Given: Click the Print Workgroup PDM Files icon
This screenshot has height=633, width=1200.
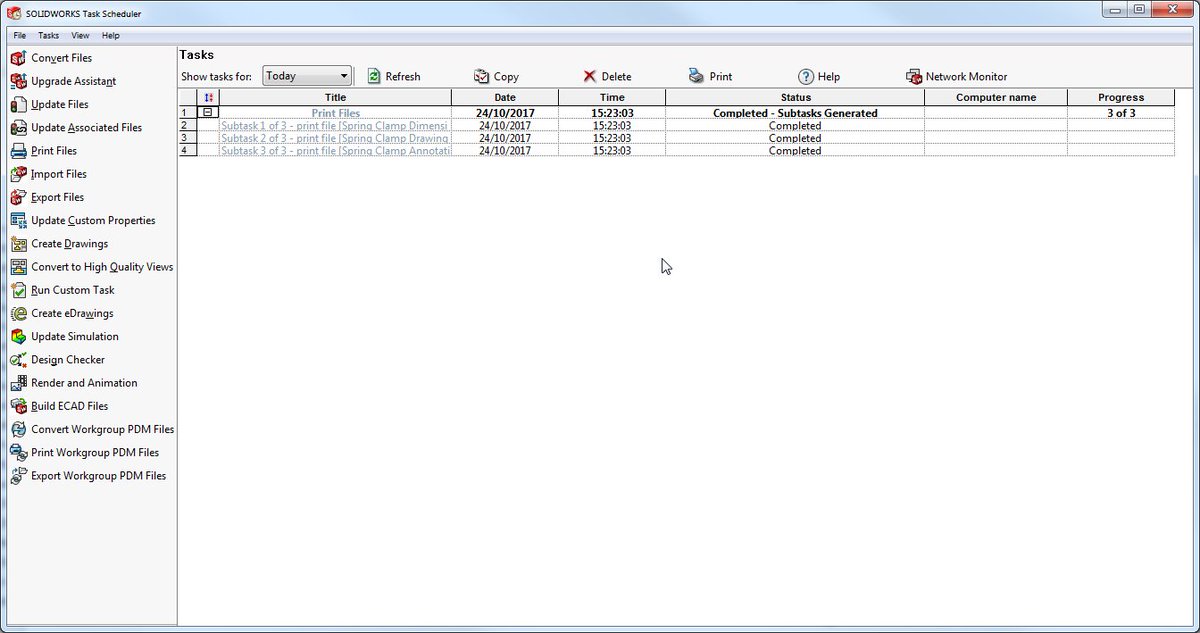Looking at the screenshot, I should tap(18, 452).
